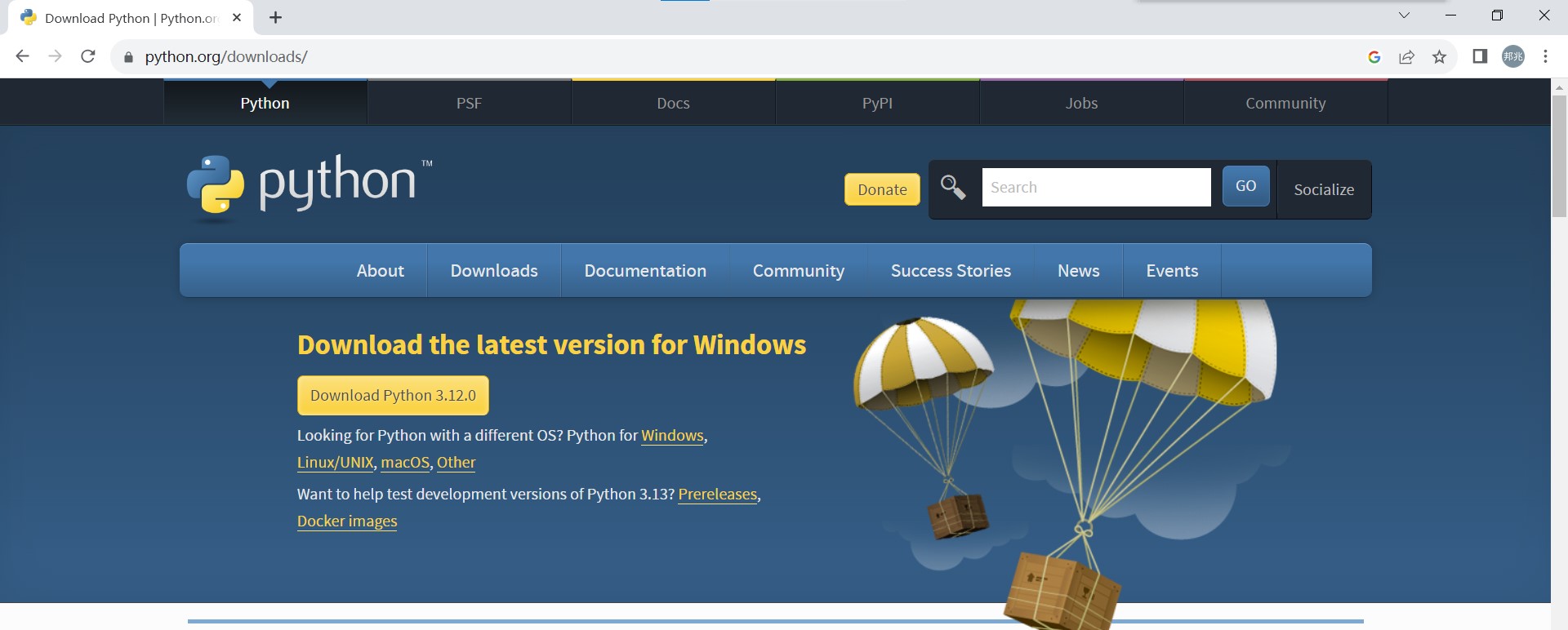Click the GO search button
Viewport: 1568px width, 630px height.
click(x=1246, y=186)
